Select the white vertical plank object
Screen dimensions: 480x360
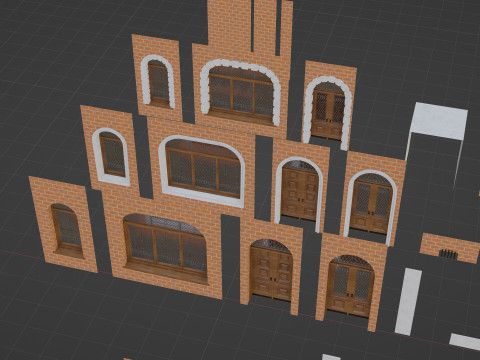[409, 301]
